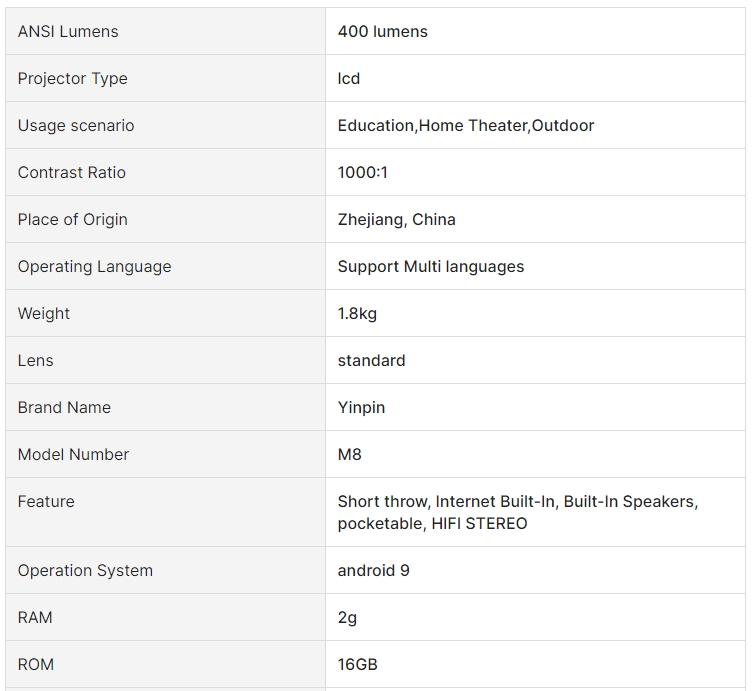Click the Model Number M8 value
The width and height of the screenshot is (756, 691).
(350, 455)
